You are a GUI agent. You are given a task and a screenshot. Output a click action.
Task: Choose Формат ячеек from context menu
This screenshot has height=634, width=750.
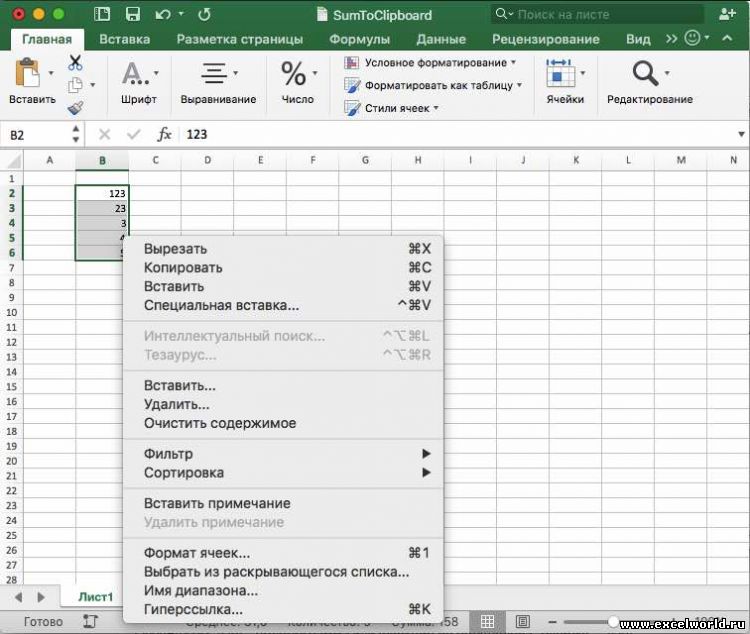(283, 553)
